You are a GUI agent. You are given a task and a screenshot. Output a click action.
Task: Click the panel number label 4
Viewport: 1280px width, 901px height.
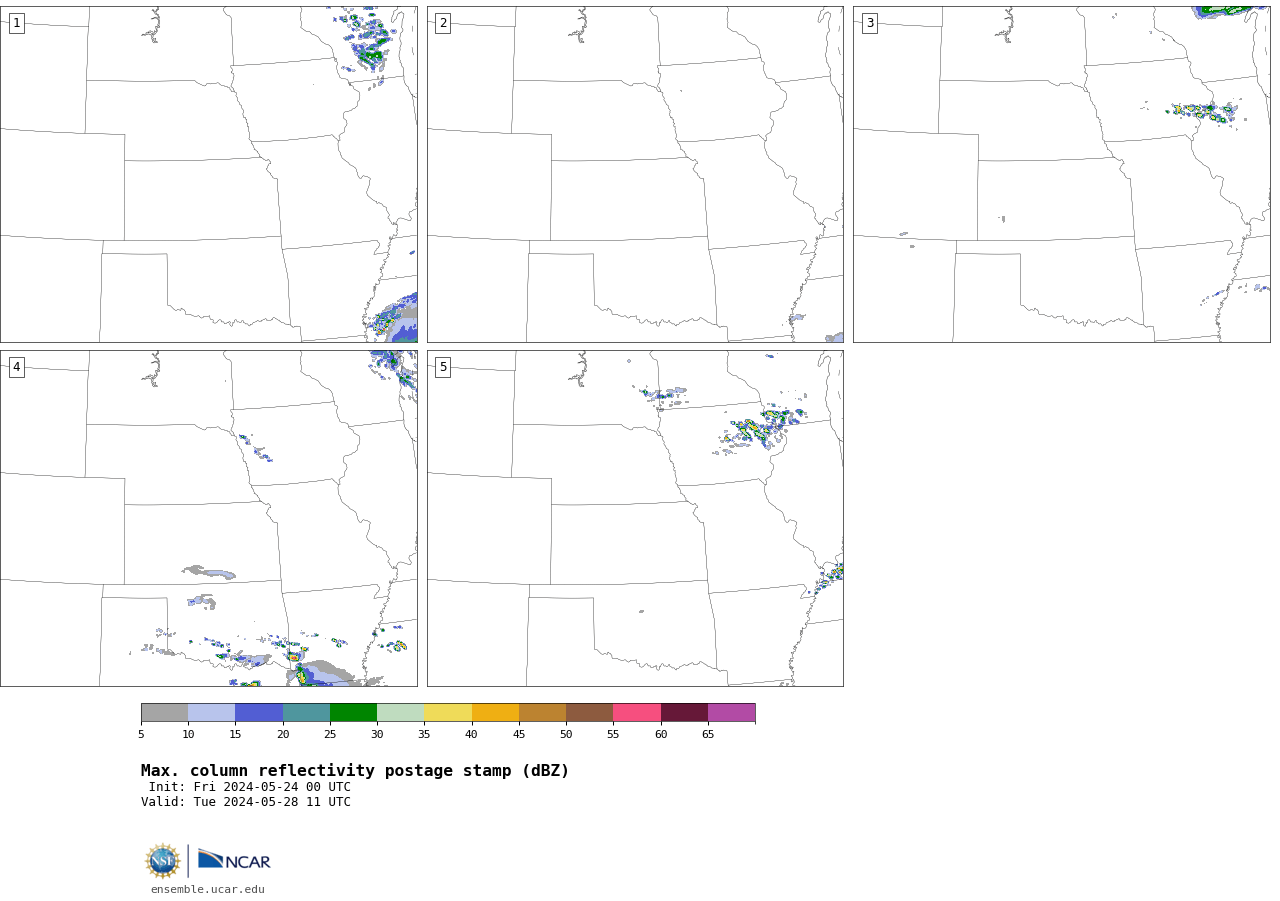point(17,367)
